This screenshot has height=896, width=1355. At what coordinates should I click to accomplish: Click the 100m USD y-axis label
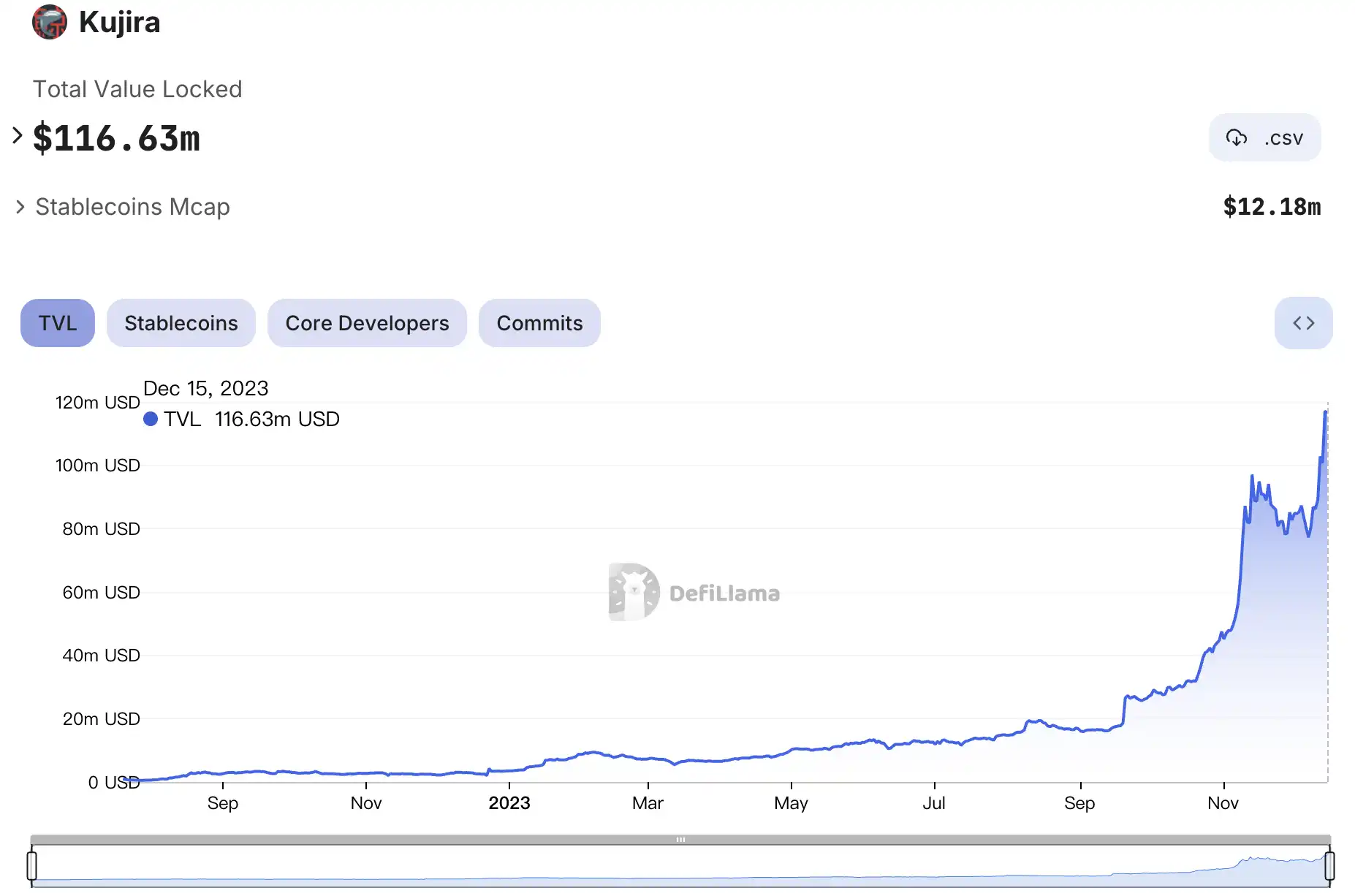tap(97, 466)
